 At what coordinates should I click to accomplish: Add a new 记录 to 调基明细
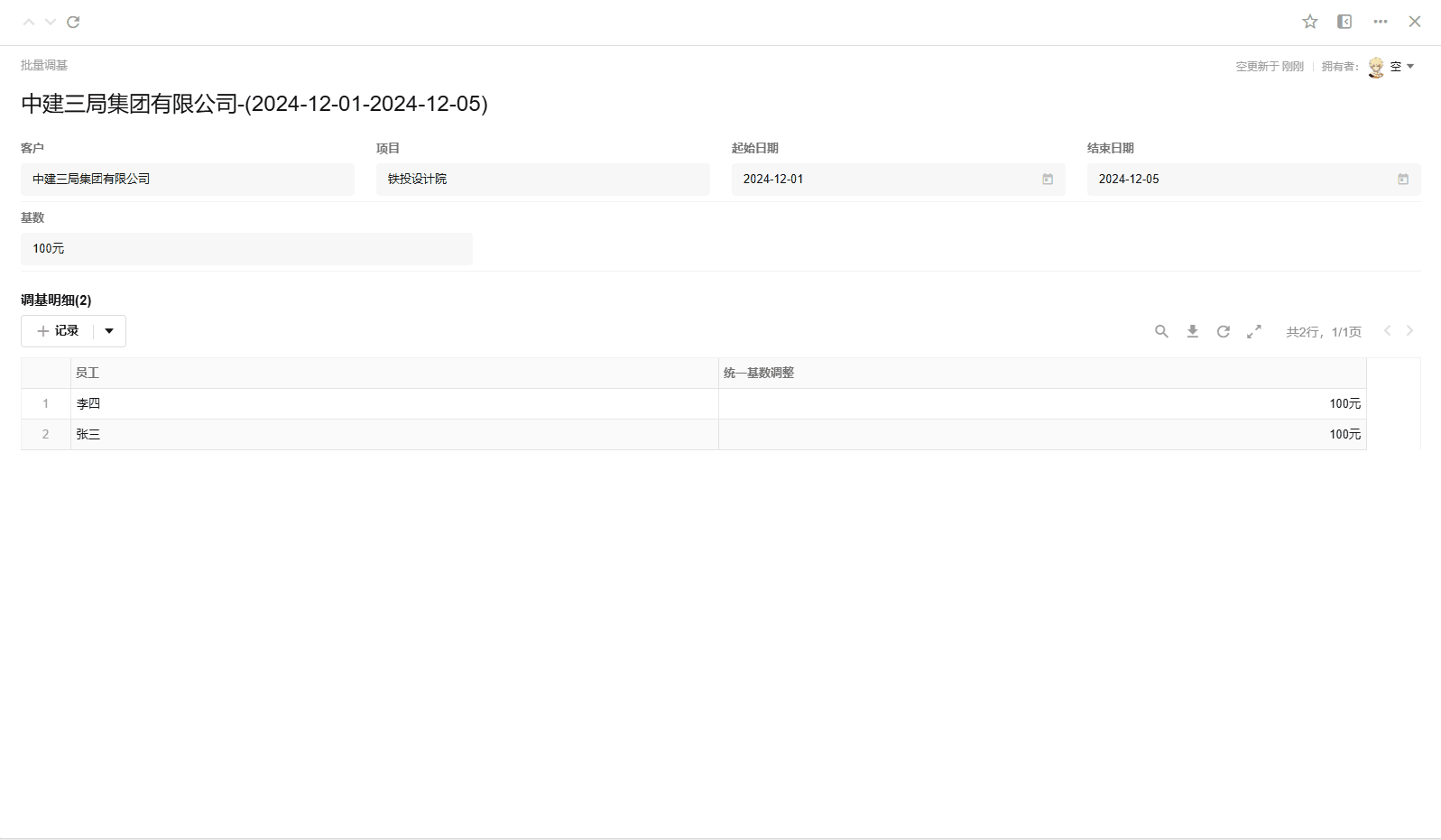click(x=58, y=331)
